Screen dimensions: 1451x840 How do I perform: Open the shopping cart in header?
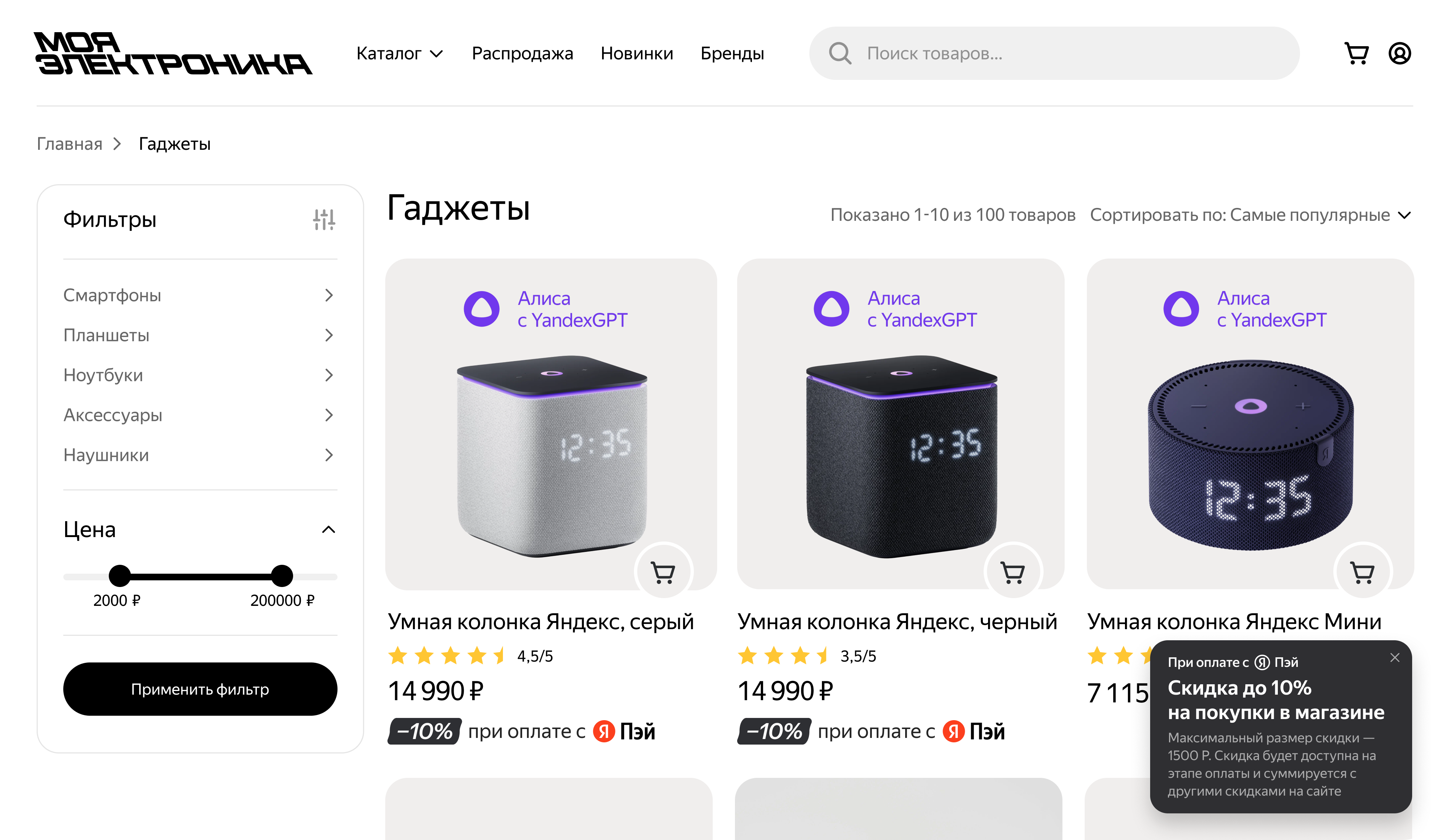[x=1356, y=54]
